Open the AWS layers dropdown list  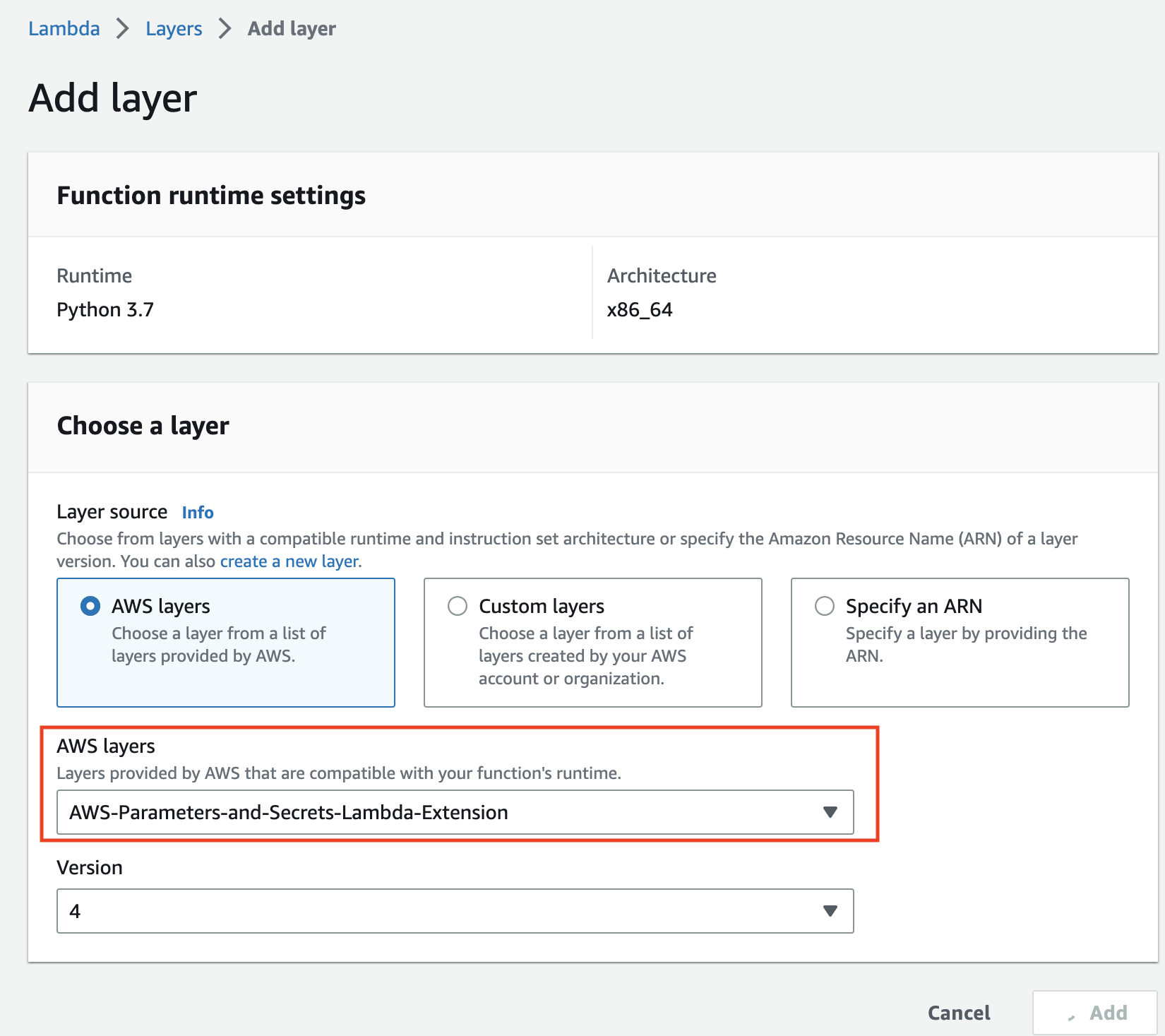(455, 812)
